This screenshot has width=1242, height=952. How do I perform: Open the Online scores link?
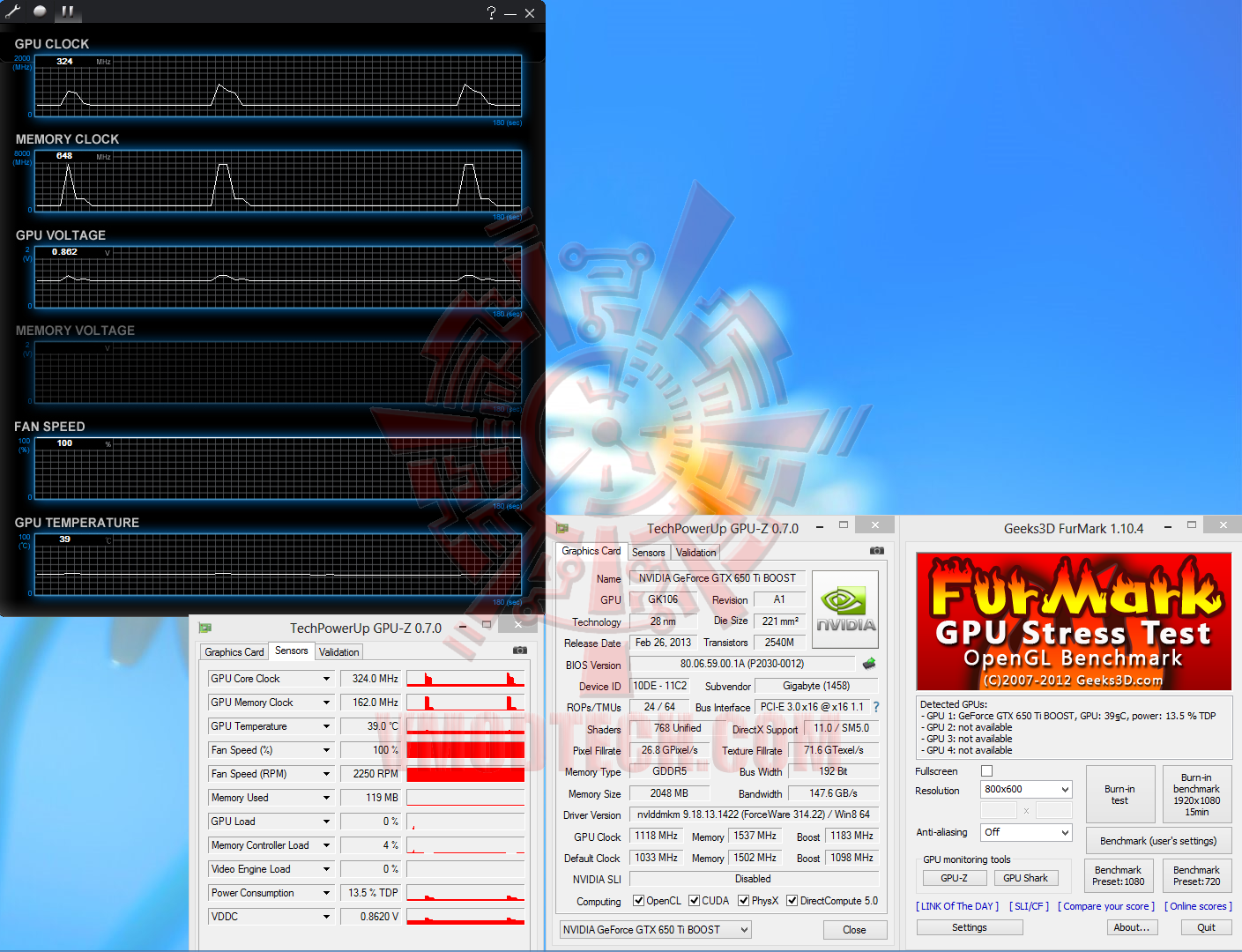click(1198, 906)
